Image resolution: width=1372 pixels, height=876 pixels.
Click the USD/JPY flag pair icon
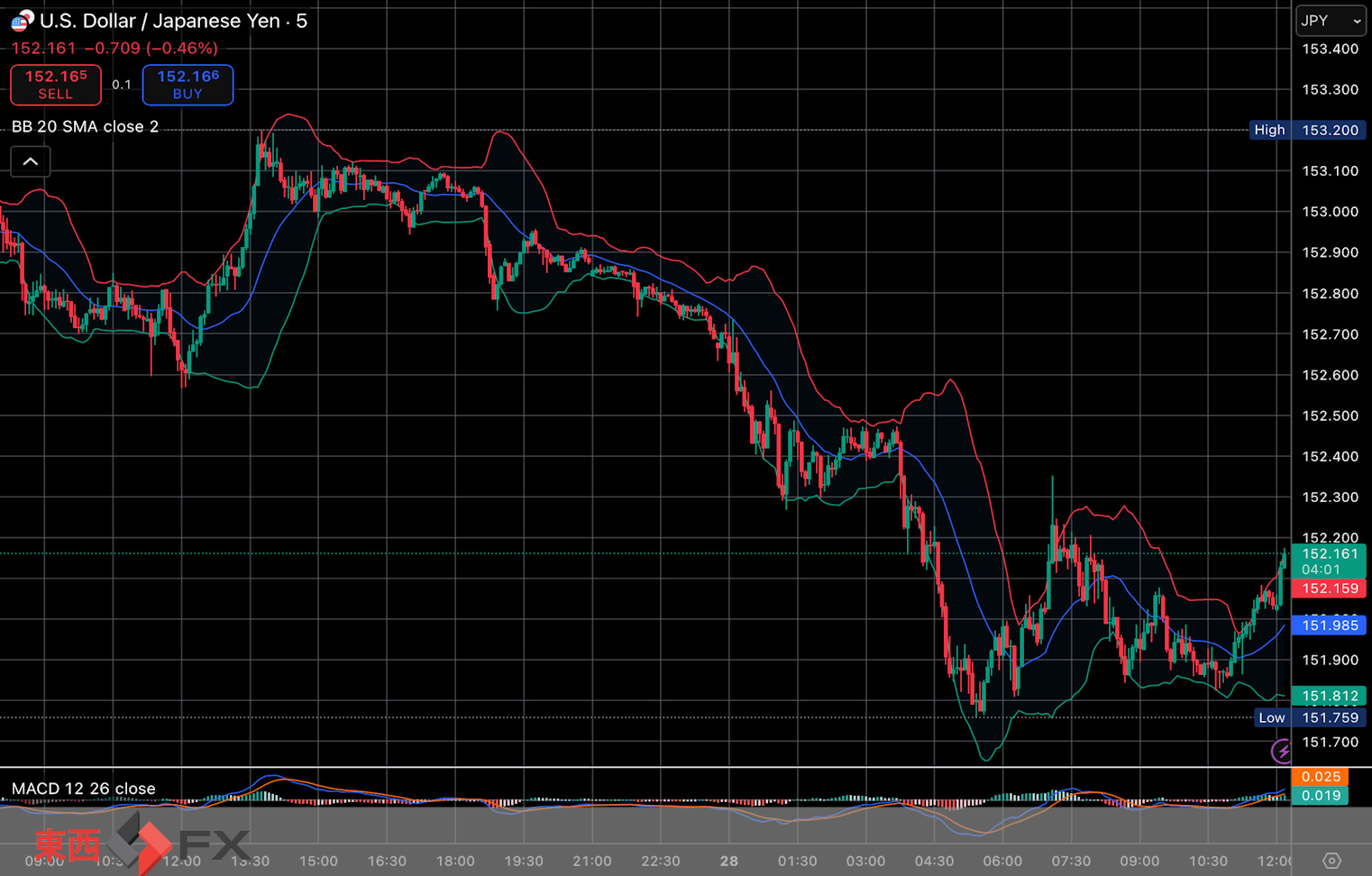tap(22, 20)
